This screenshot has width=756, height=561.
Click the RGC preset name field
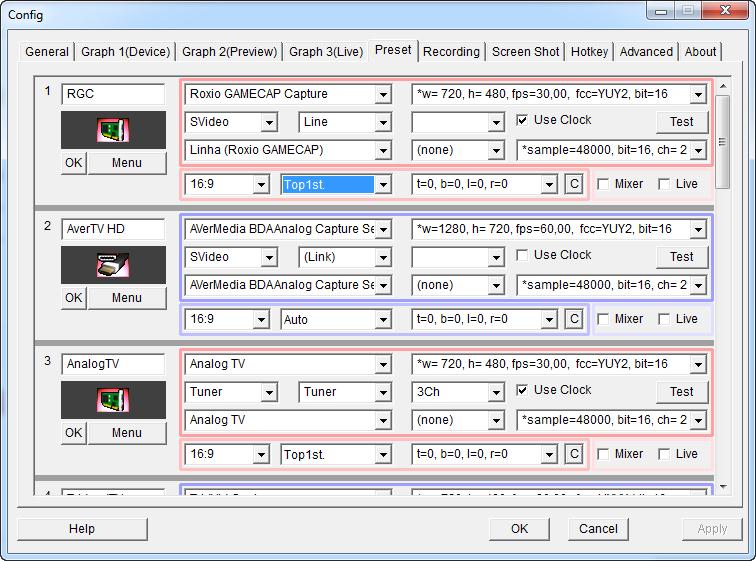(x=113, y=94)
